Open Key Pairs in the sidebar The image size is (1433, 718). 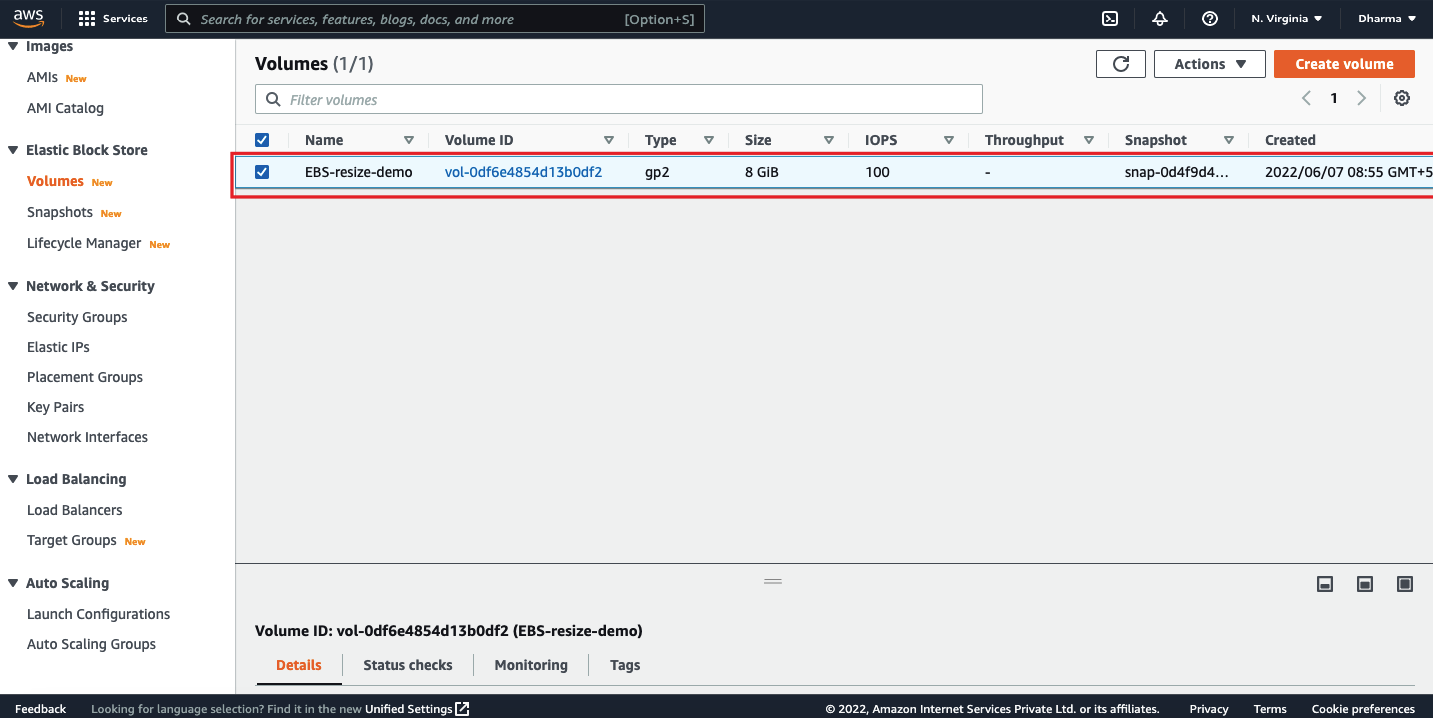[55, 407]
